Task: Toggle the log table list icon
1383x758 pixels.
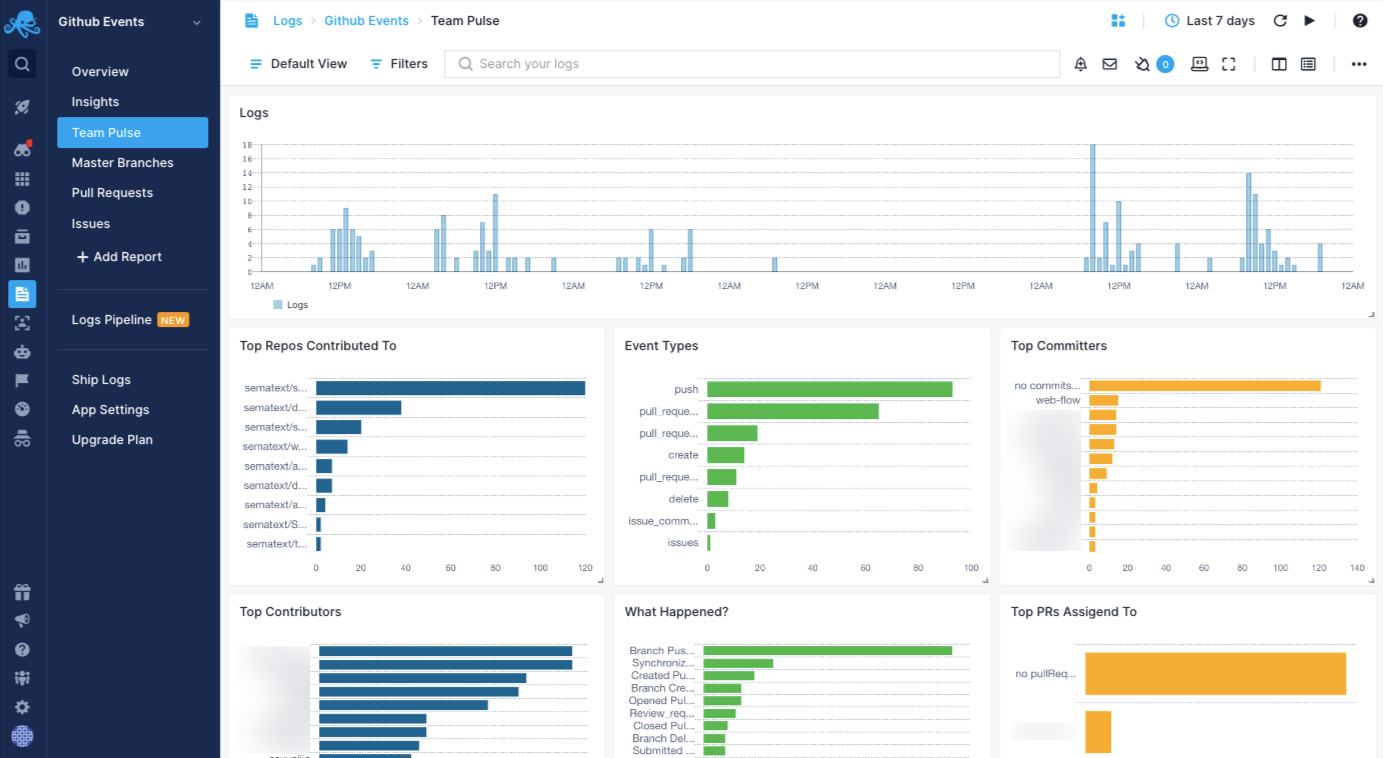Action: (x=1308, y=64)
